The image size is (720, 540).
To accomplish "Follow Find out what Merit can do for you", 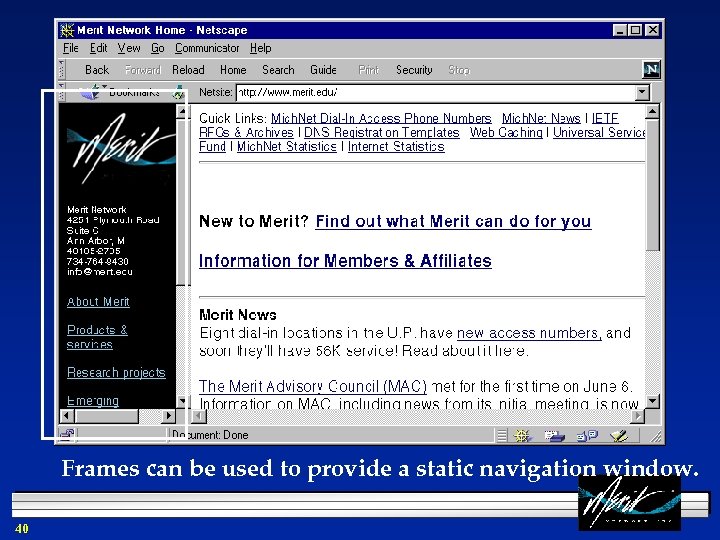I will click(453, 222).
